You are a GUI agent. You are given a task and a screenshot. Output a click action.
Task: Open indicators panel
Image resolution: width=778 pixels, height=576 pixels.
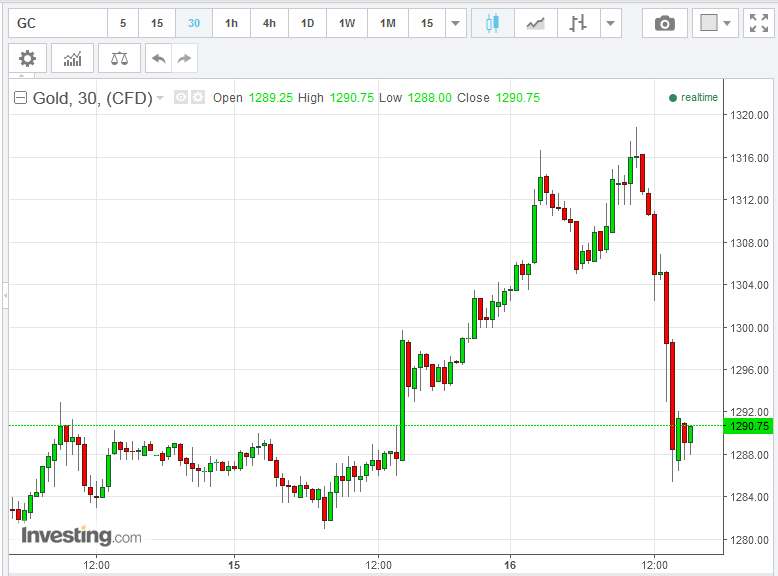coord(72,59)
